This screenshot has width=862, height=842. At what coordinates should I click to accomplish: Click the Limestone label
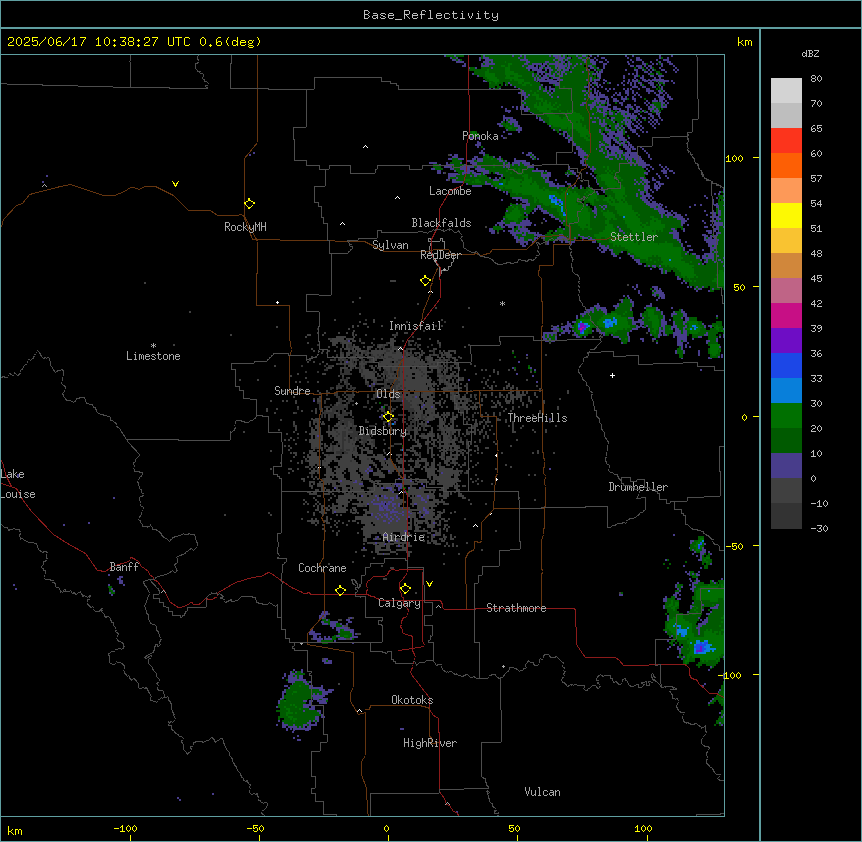[x=153, y=356]
